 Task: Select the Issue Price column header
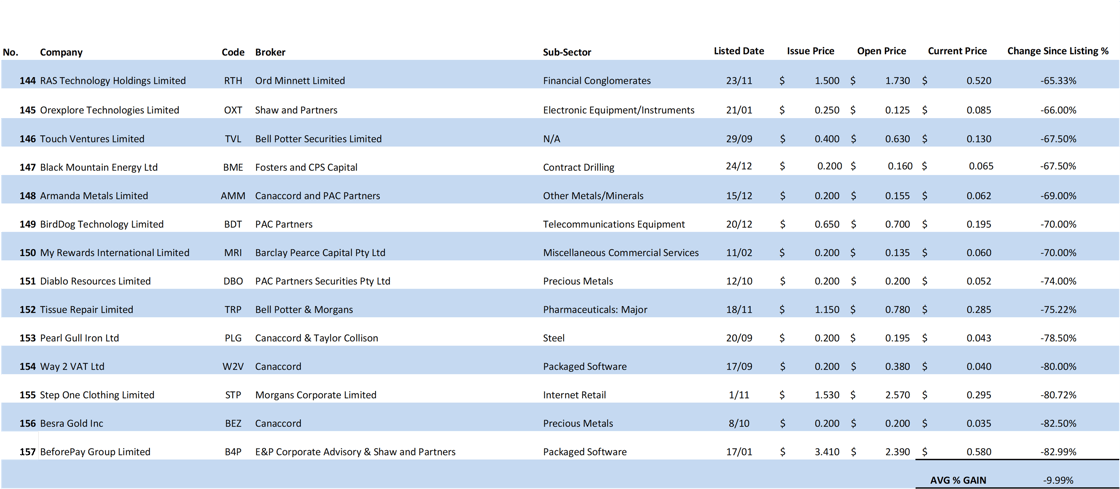(x=810, y=51)
